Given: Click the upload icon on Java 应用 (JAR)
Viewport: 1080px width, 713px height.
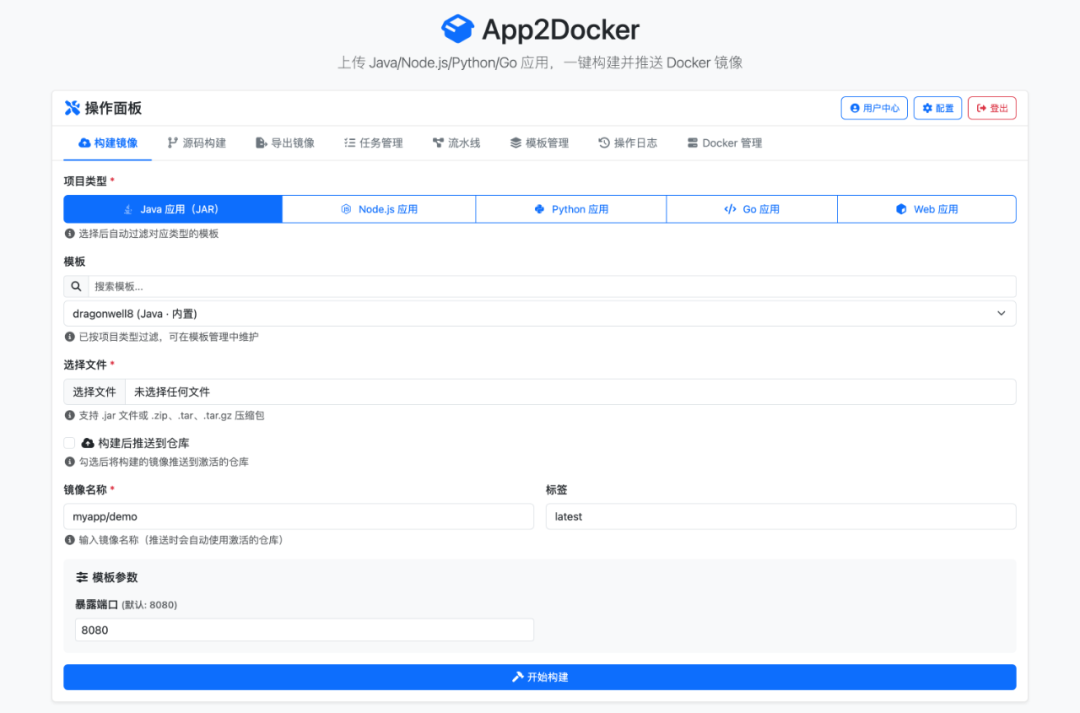Looking at the screenshot, I should (x=127, y=209).
